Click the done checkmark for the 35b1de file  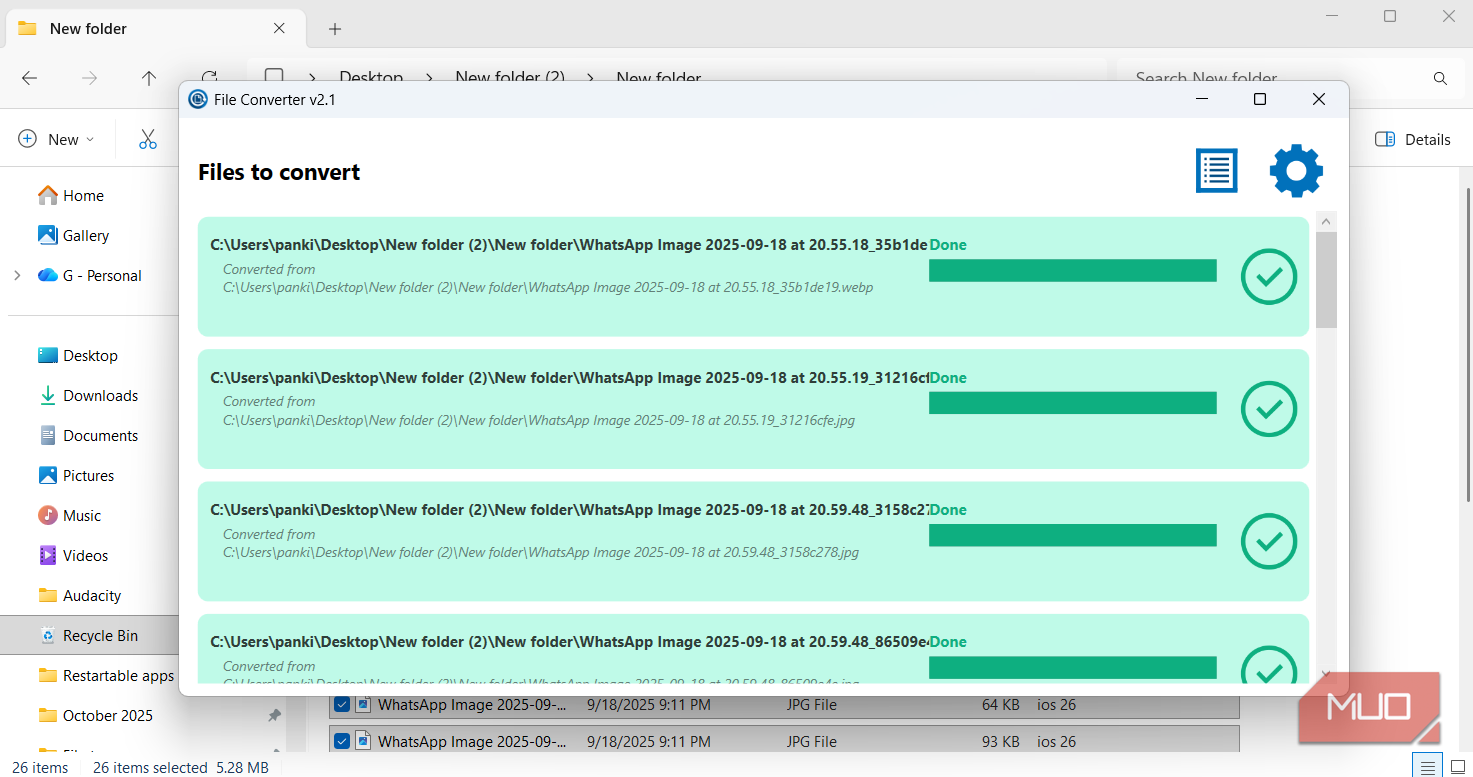pyautogui.click(x=1269, y=277)
